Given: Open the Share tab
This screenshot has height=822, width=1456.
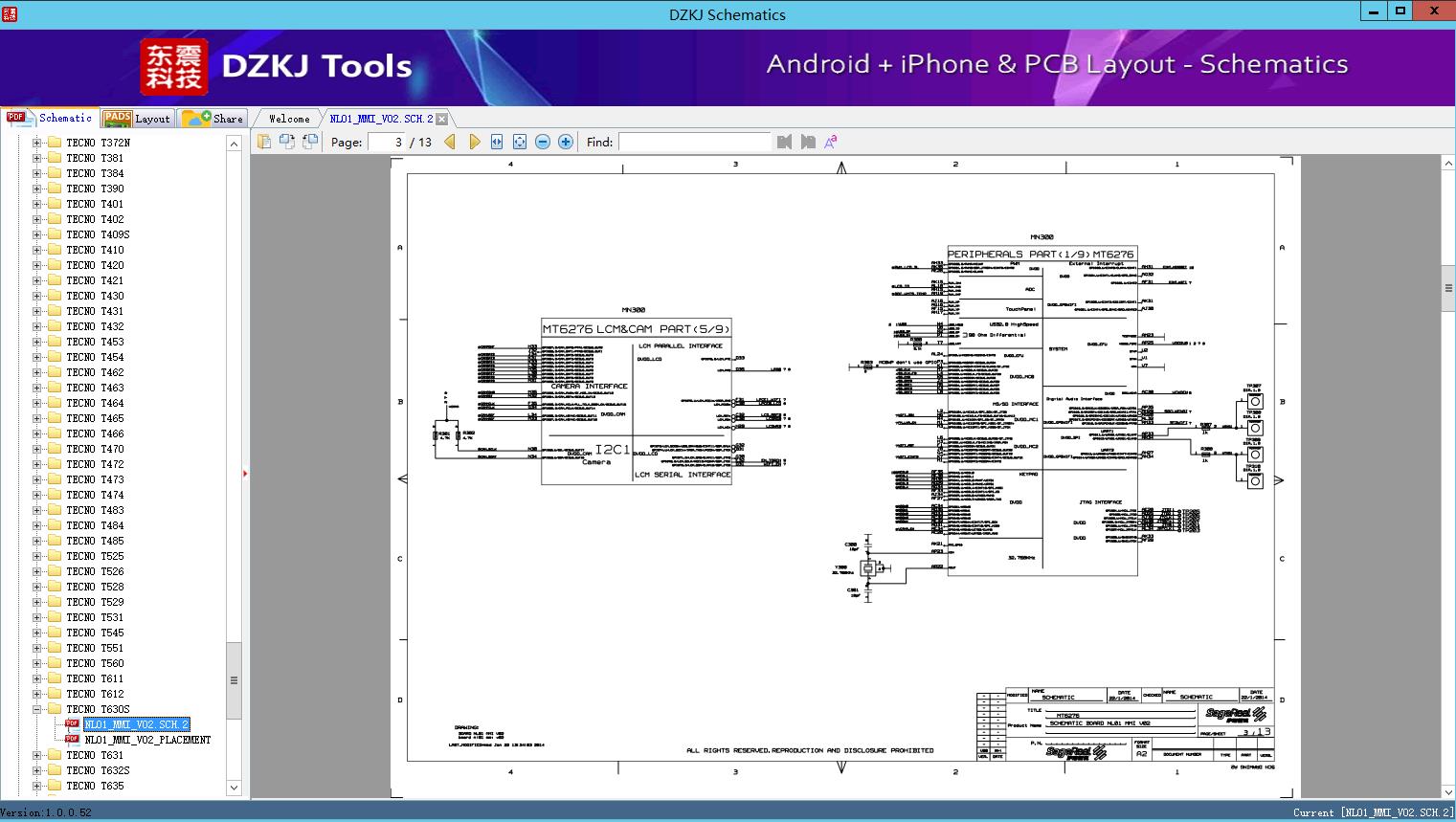Looking at the screenshot, I should pyautogui.click(x=213, y=118).
